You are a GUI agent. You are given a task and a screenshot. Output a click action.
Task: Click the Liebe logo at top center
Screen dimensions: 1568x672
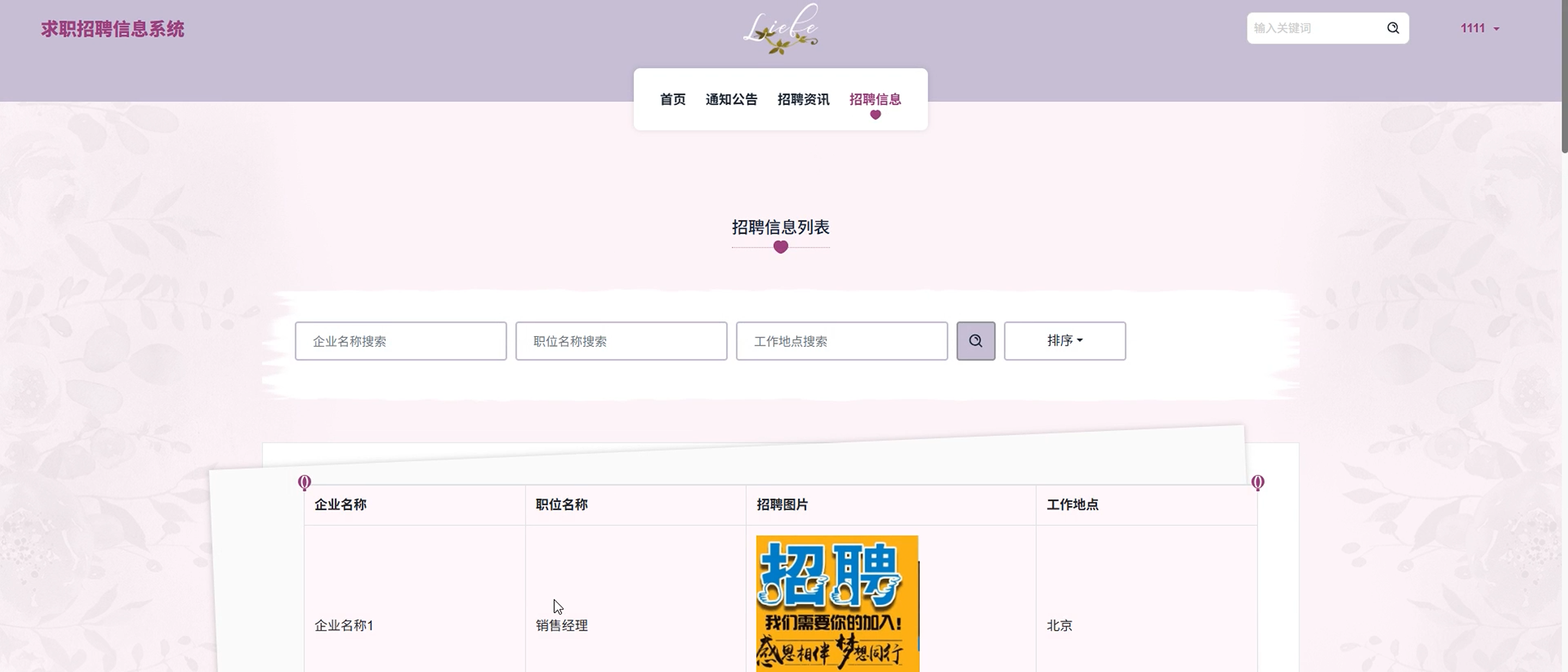780,29
